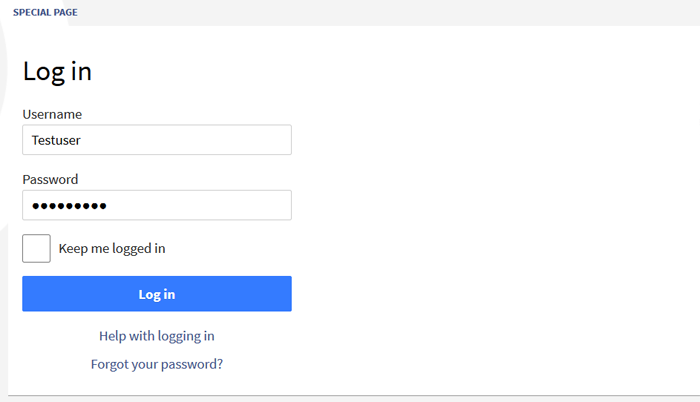Screen dimensions: 700x402
Task: Focus the Username input field
Action: pyautogui.click(x=157, y=140)
